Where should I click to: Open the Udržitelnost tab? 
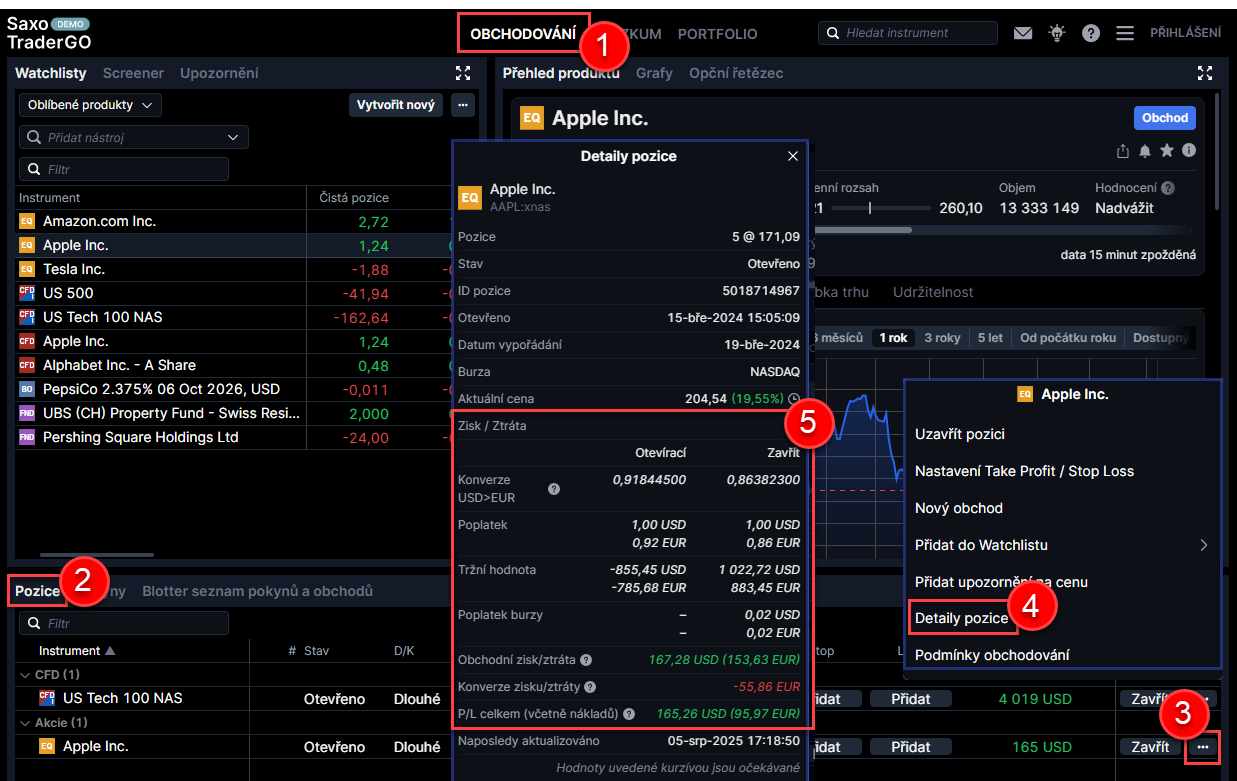pyautogui.click(x=933, y=292)
